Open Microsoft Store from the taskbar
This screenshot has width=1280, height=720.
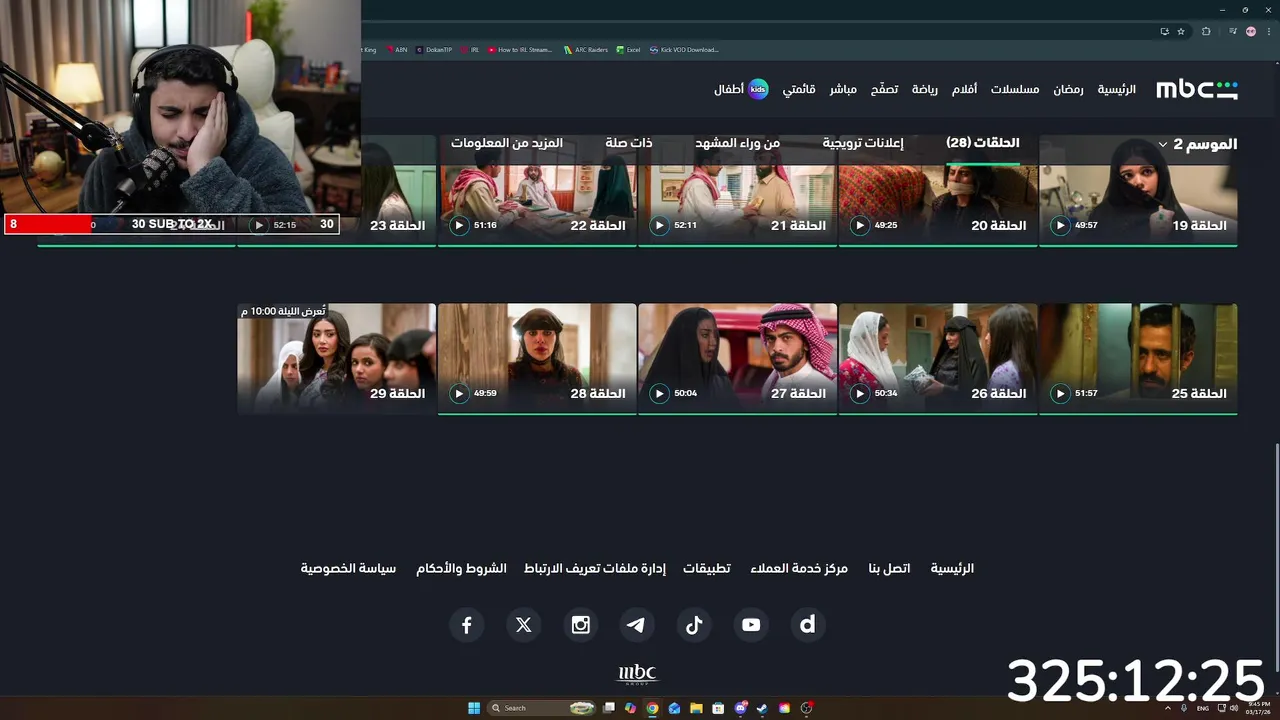[x=718, y=708]
